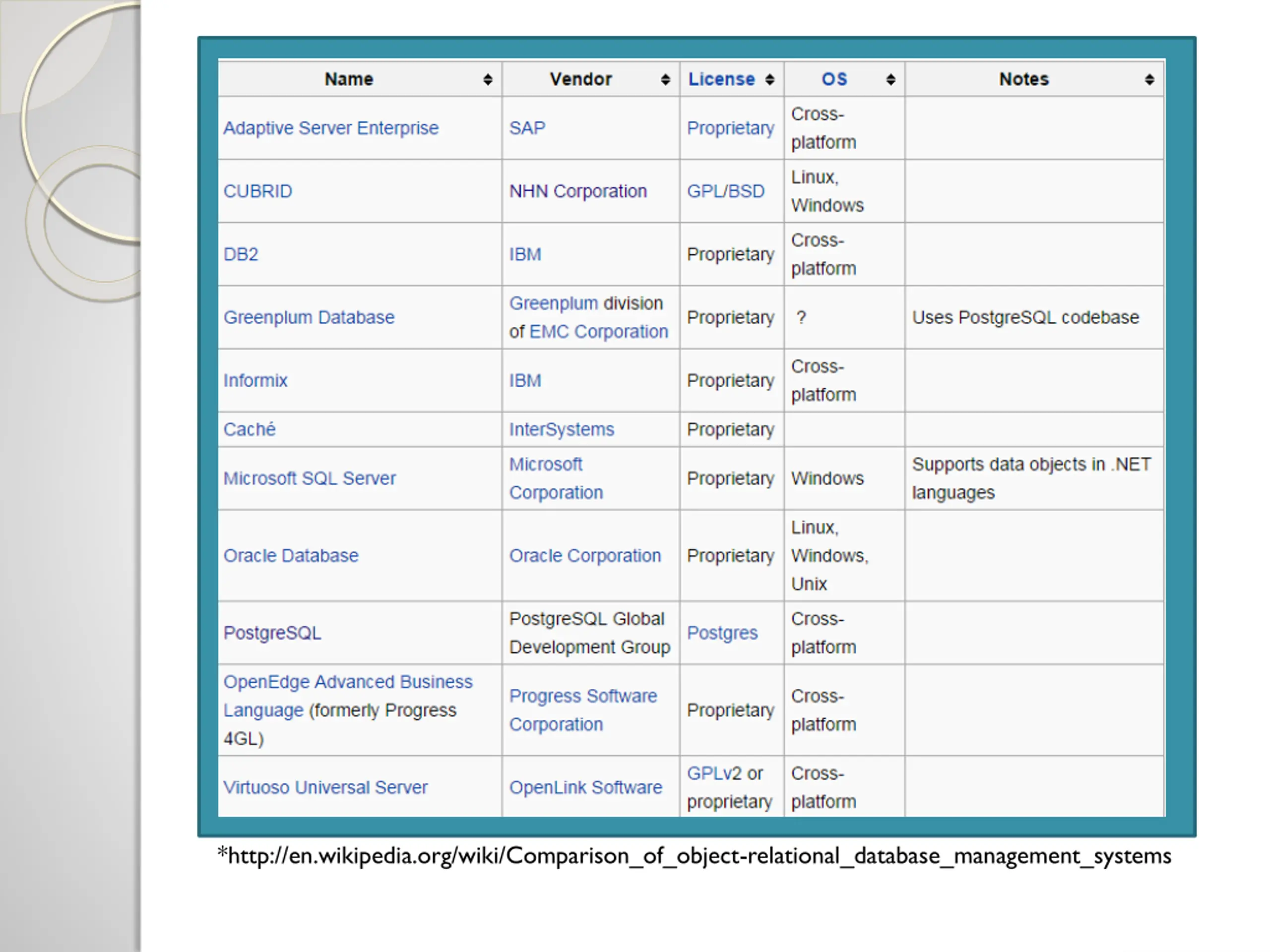
Task: Follow the InterSystems vendor link
Action: tap(562, 429)
